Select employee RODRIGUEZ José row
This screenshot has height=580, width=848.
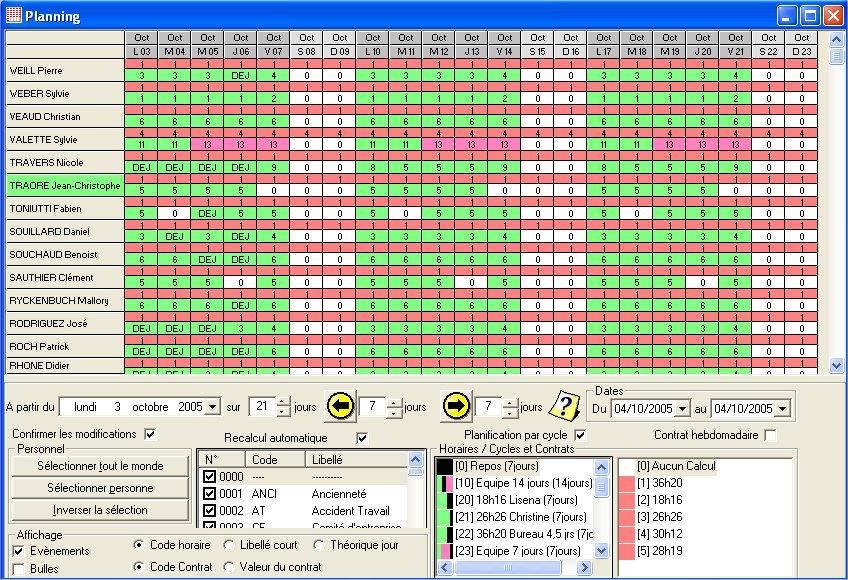tap(65, 324)
